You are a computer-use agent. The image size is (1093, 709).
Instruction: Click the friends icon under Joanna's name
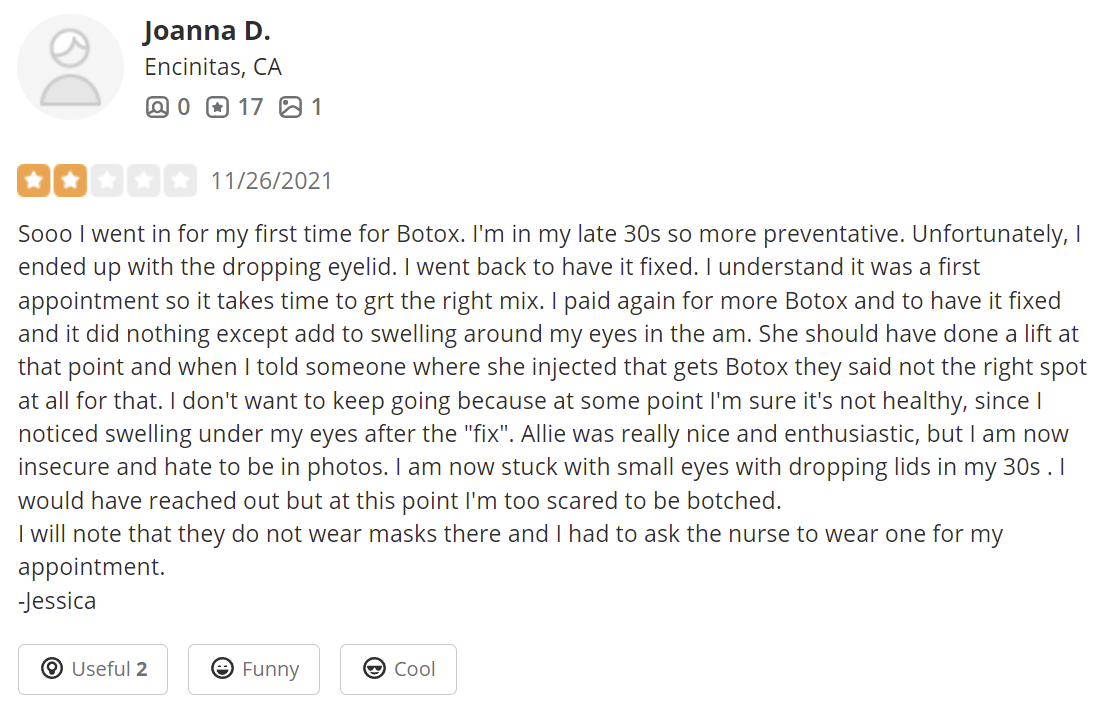coord(157,107)
